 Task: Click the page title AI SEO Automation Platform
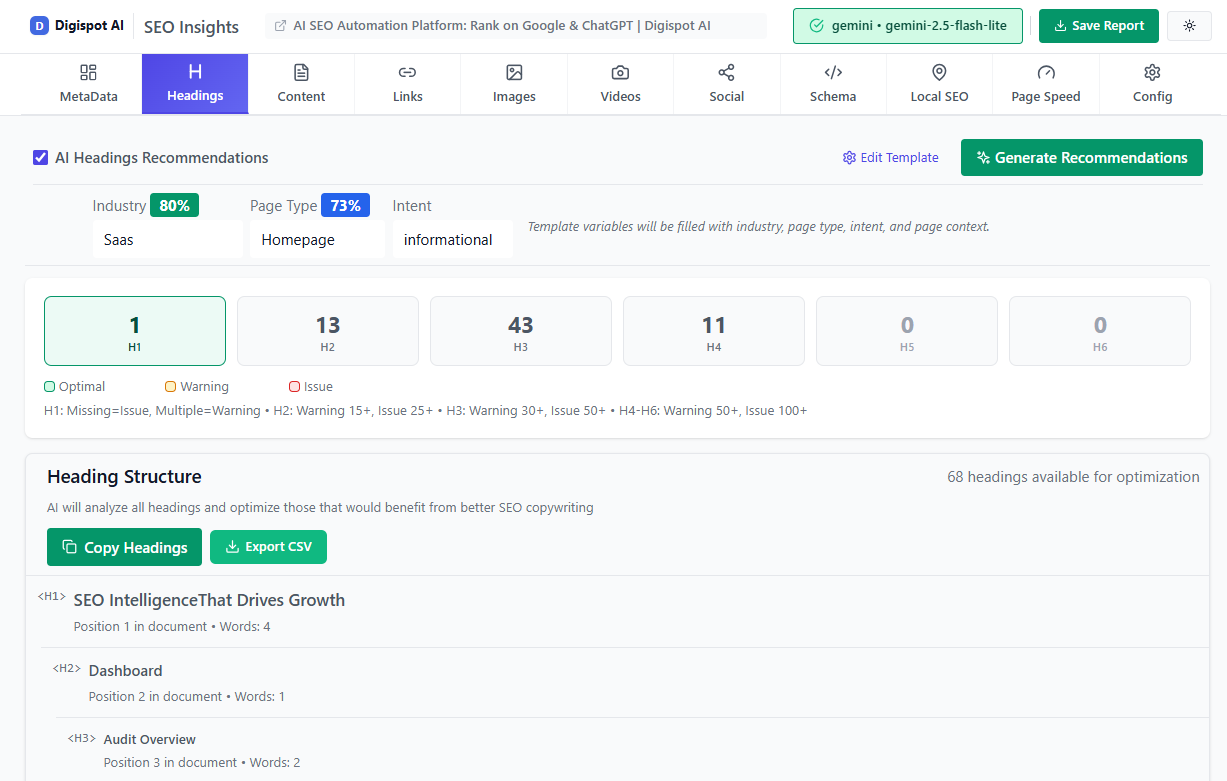tap(502, 26)
